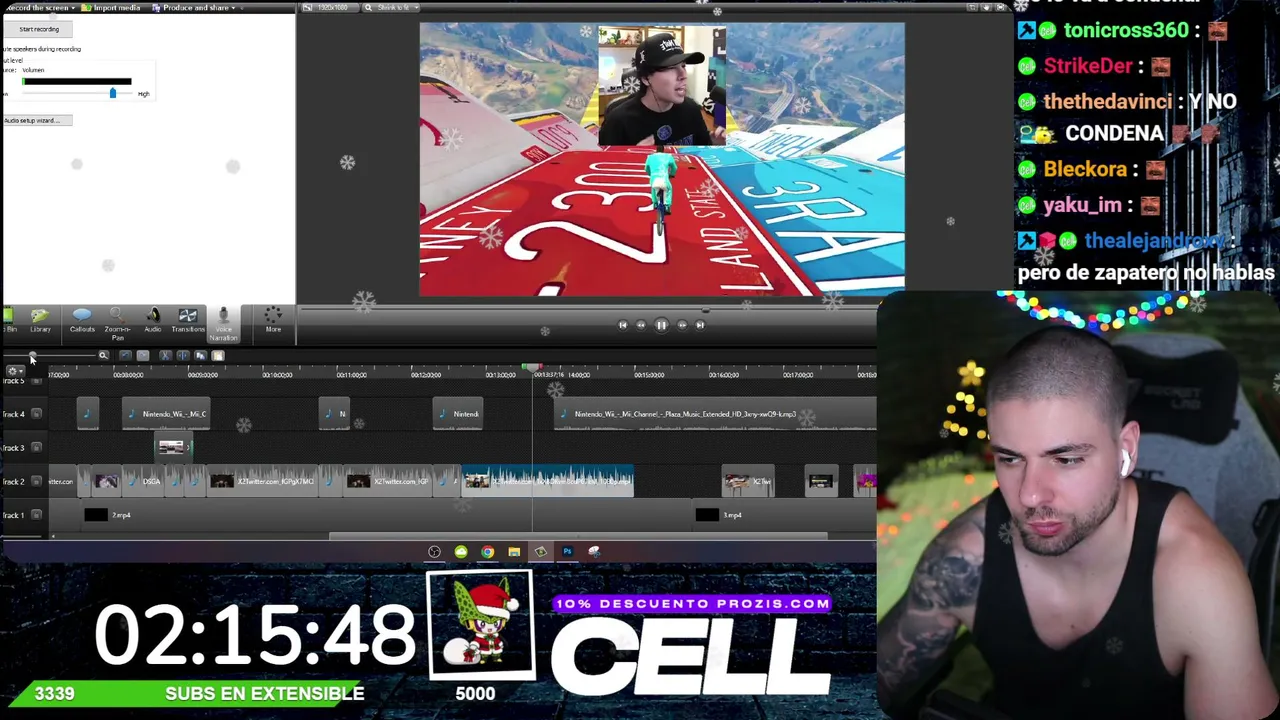Jump to the previous clip in preview
Viewport: 1280px width, 720px height.
[x=622, y=325]
